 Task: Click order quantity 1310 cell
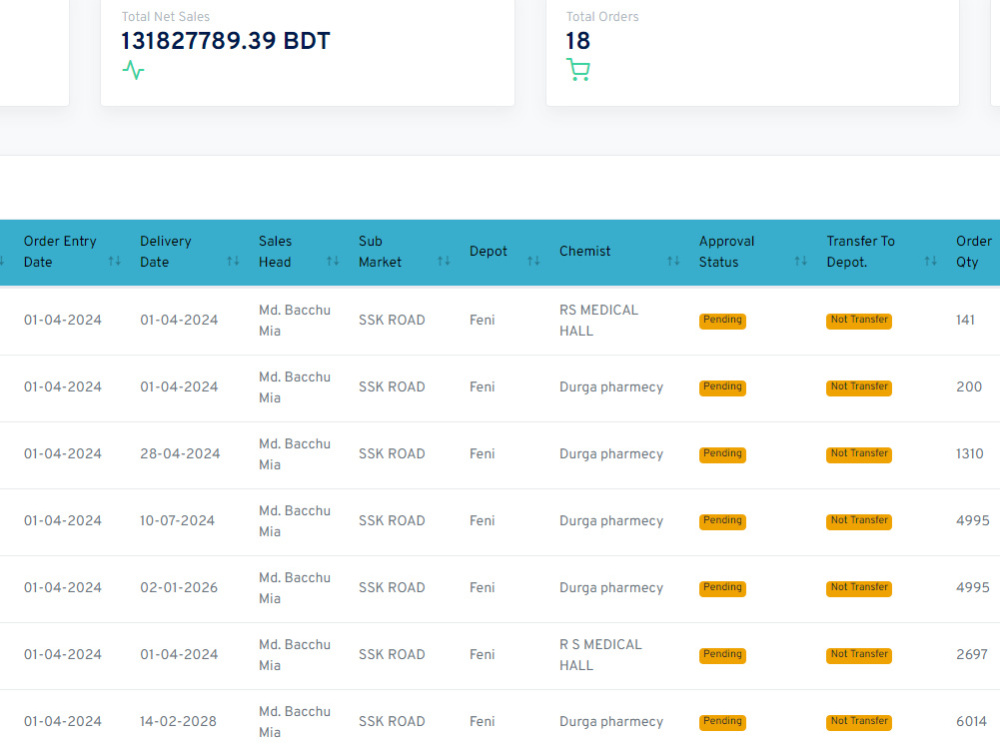(x=969, y=454)
